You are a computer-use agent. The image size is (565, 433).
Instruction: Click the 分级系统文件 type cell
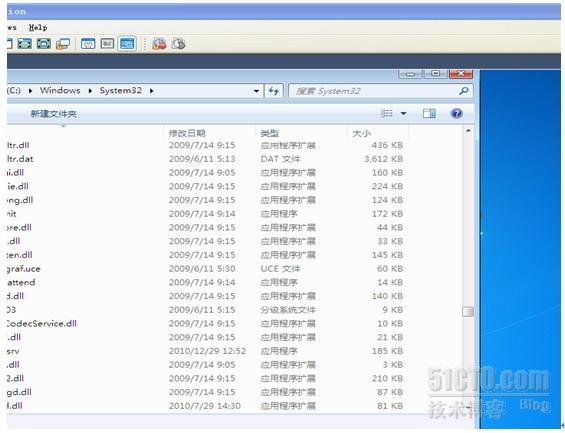click(x=288, y=310)
